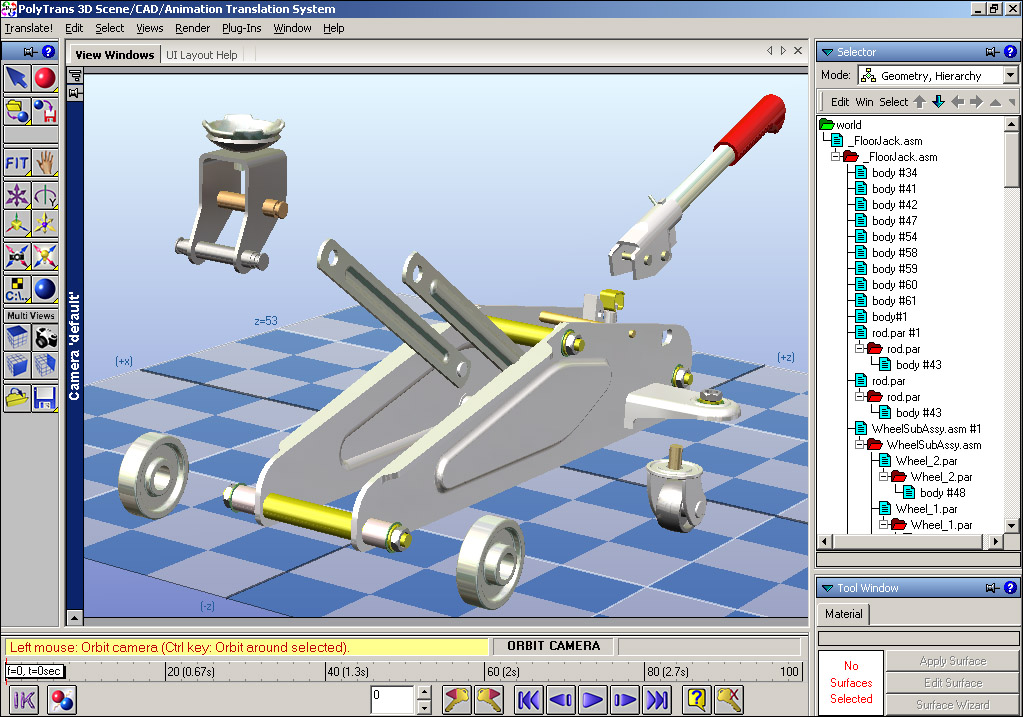
Task: Click the Material tab in Tool Window
Action: 844,614
